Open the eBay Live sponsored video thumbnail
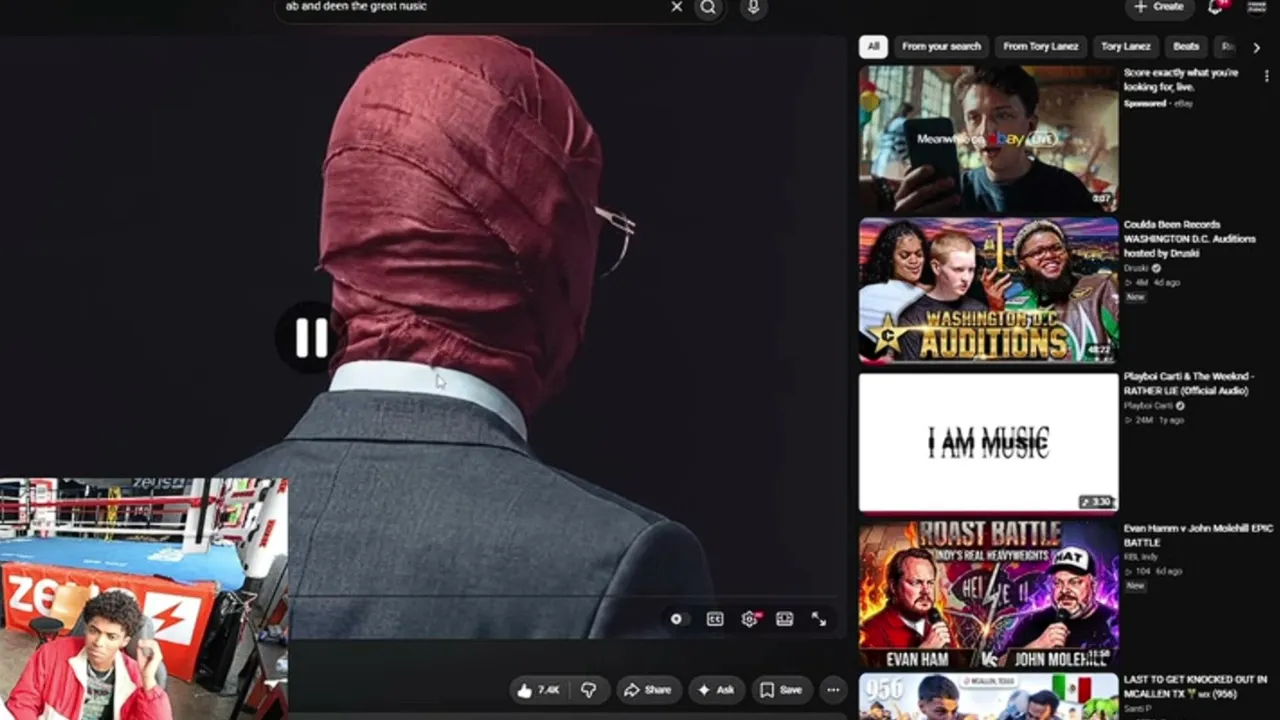 [x=988, y=138]
